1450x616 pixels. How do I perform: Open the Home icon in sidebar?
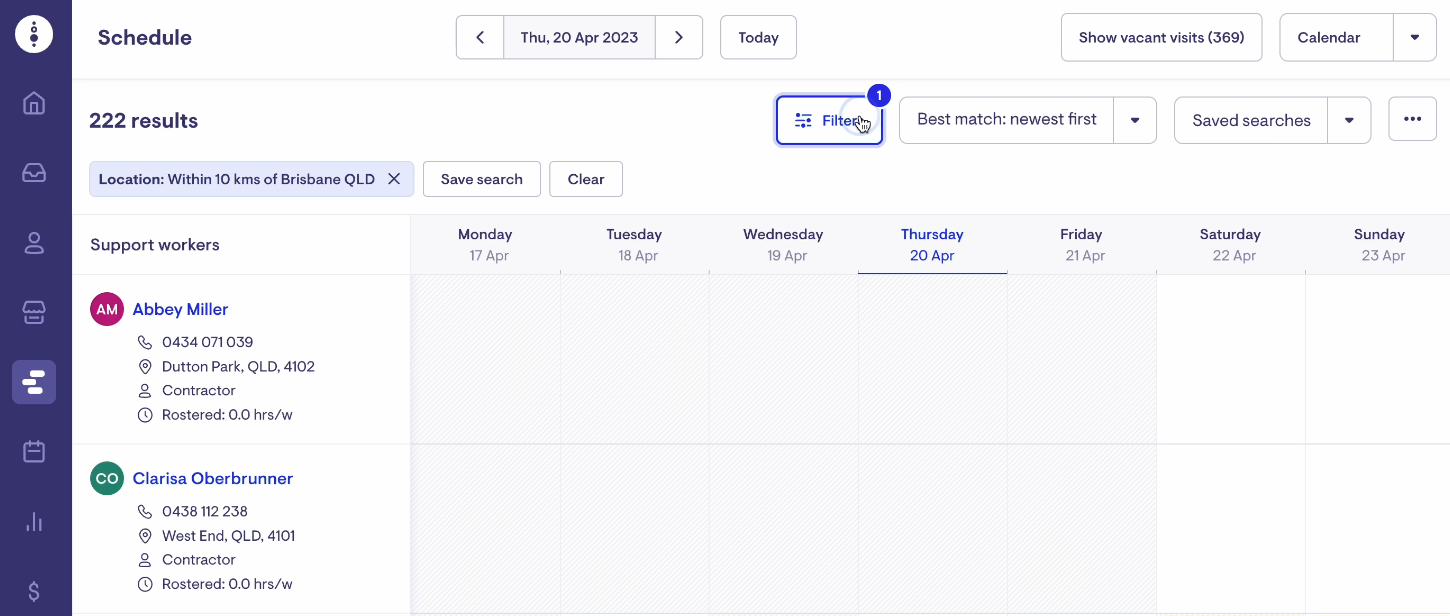(34, 103)
